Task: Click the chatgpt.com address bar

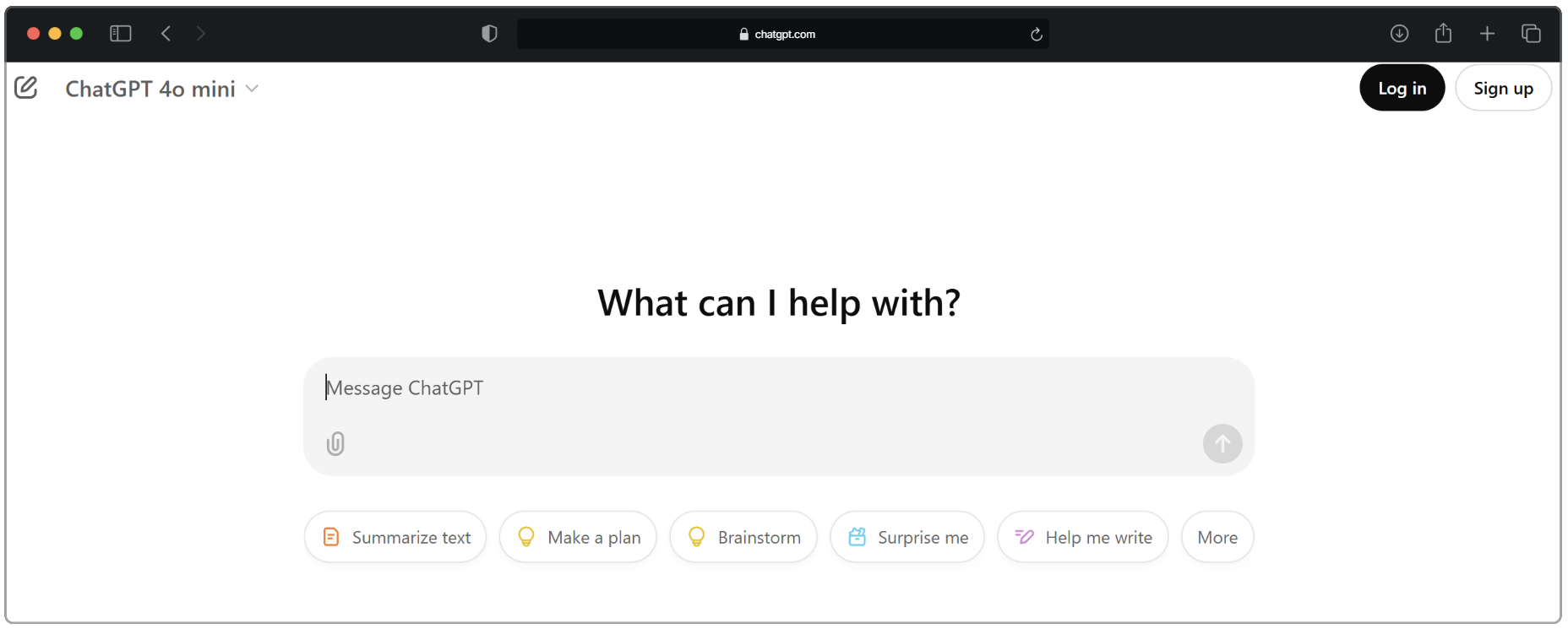Action: (783, 34)
